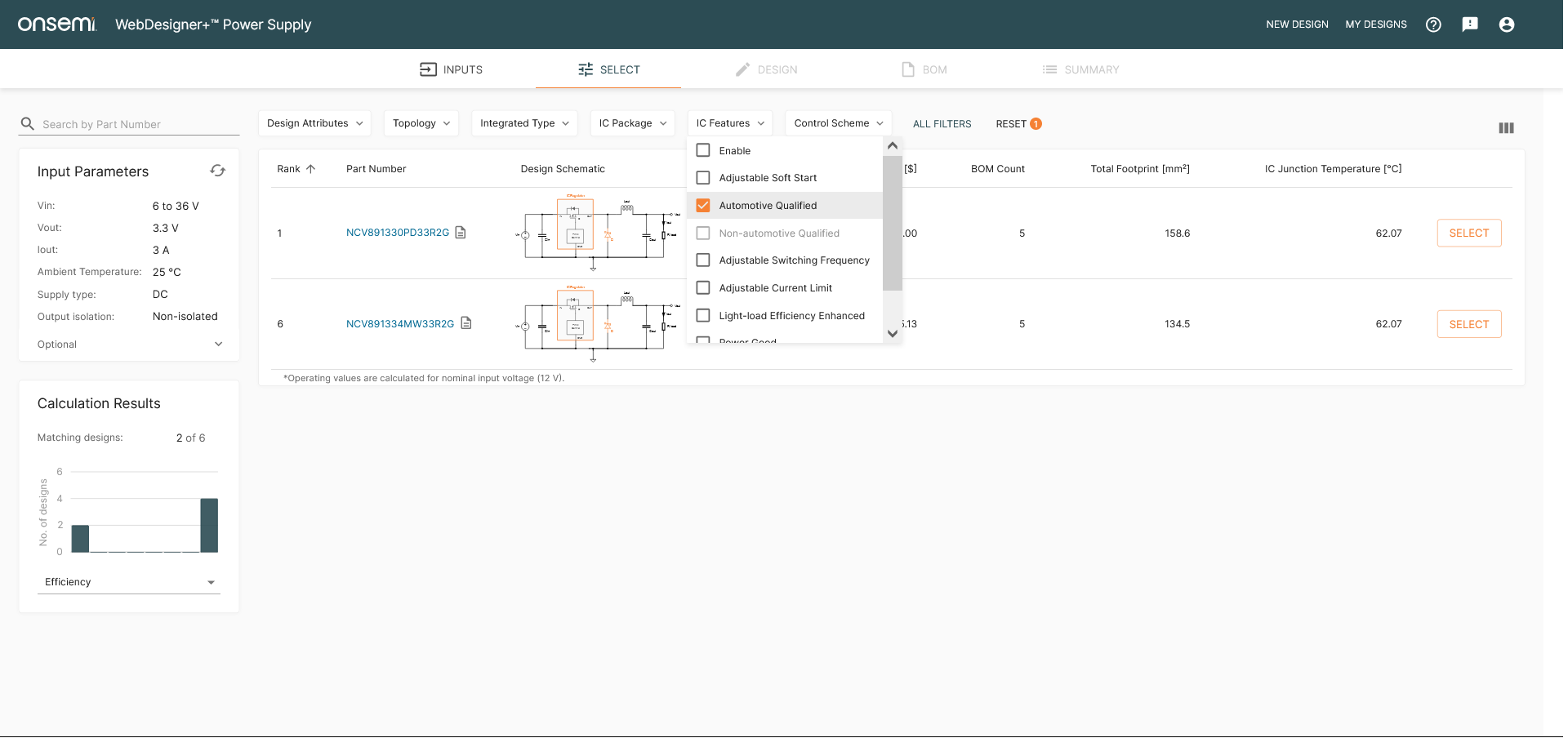This screenshot has height=738, width=1568.
Task: Open the Efficiency chart metric dropdown
Action: pyautogui.click(x=129, y=582)
